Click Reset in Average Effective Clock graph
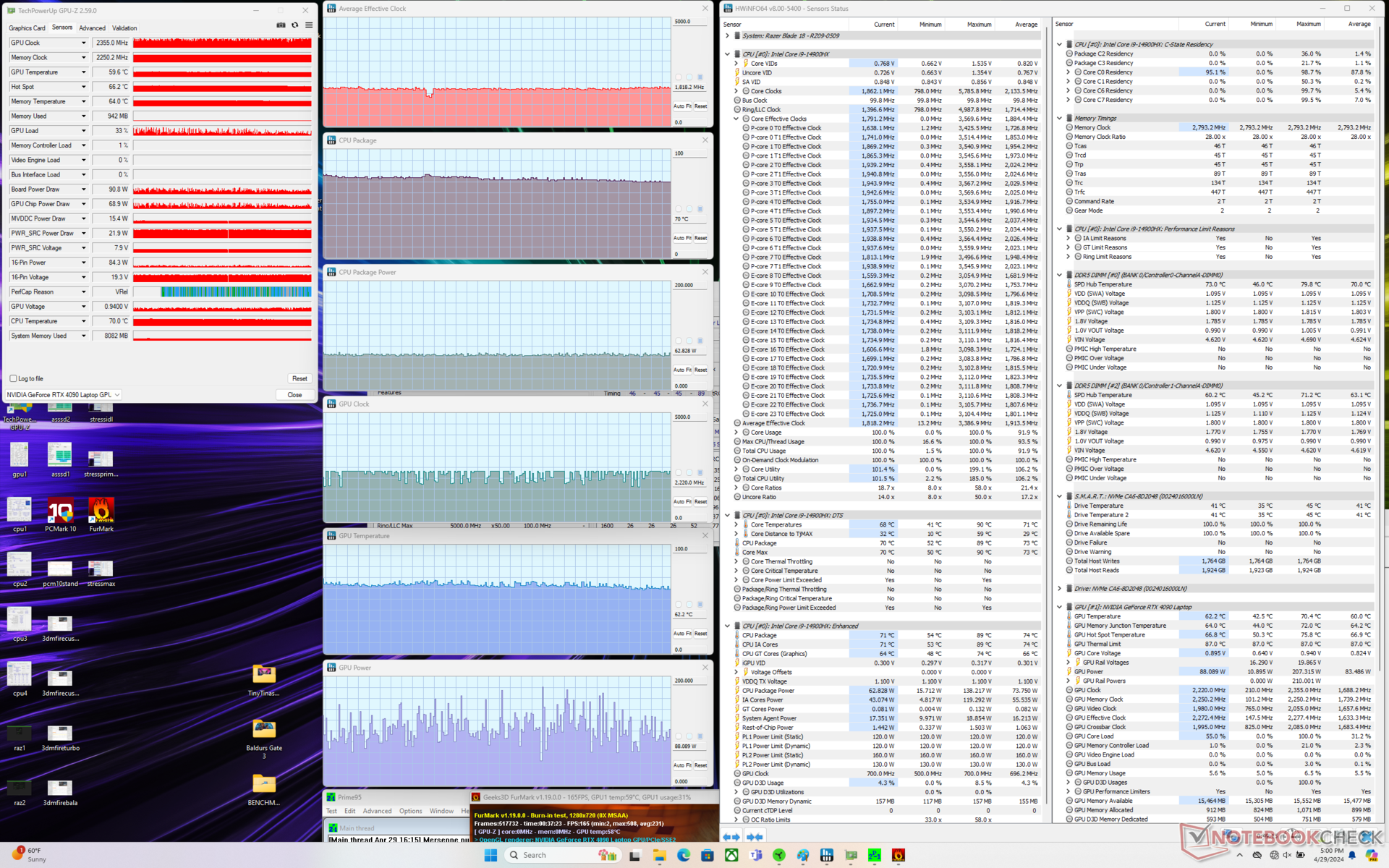Screen dimensions: 1389x868 point(701,106)
